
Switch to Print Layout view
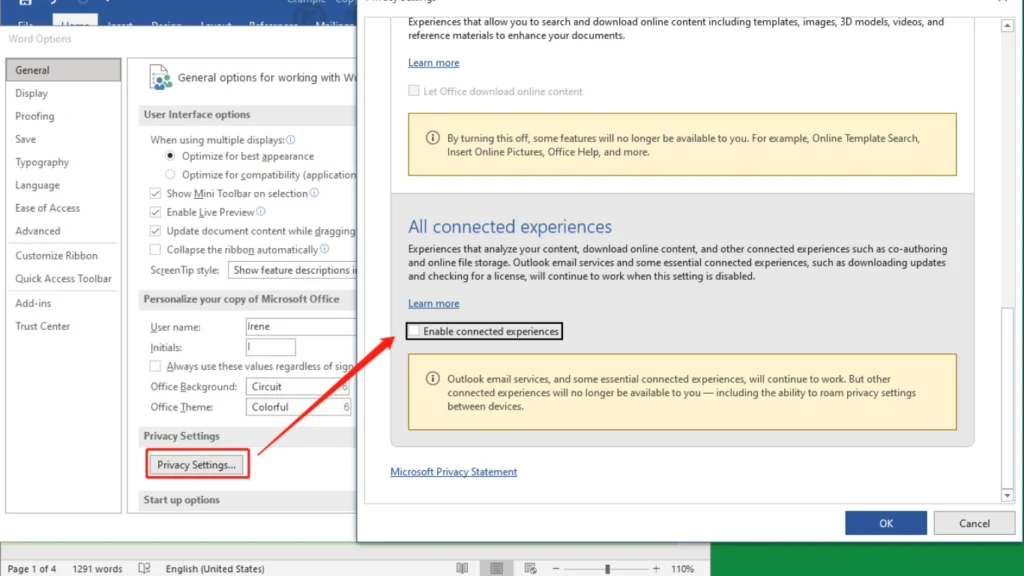point(496,566)
